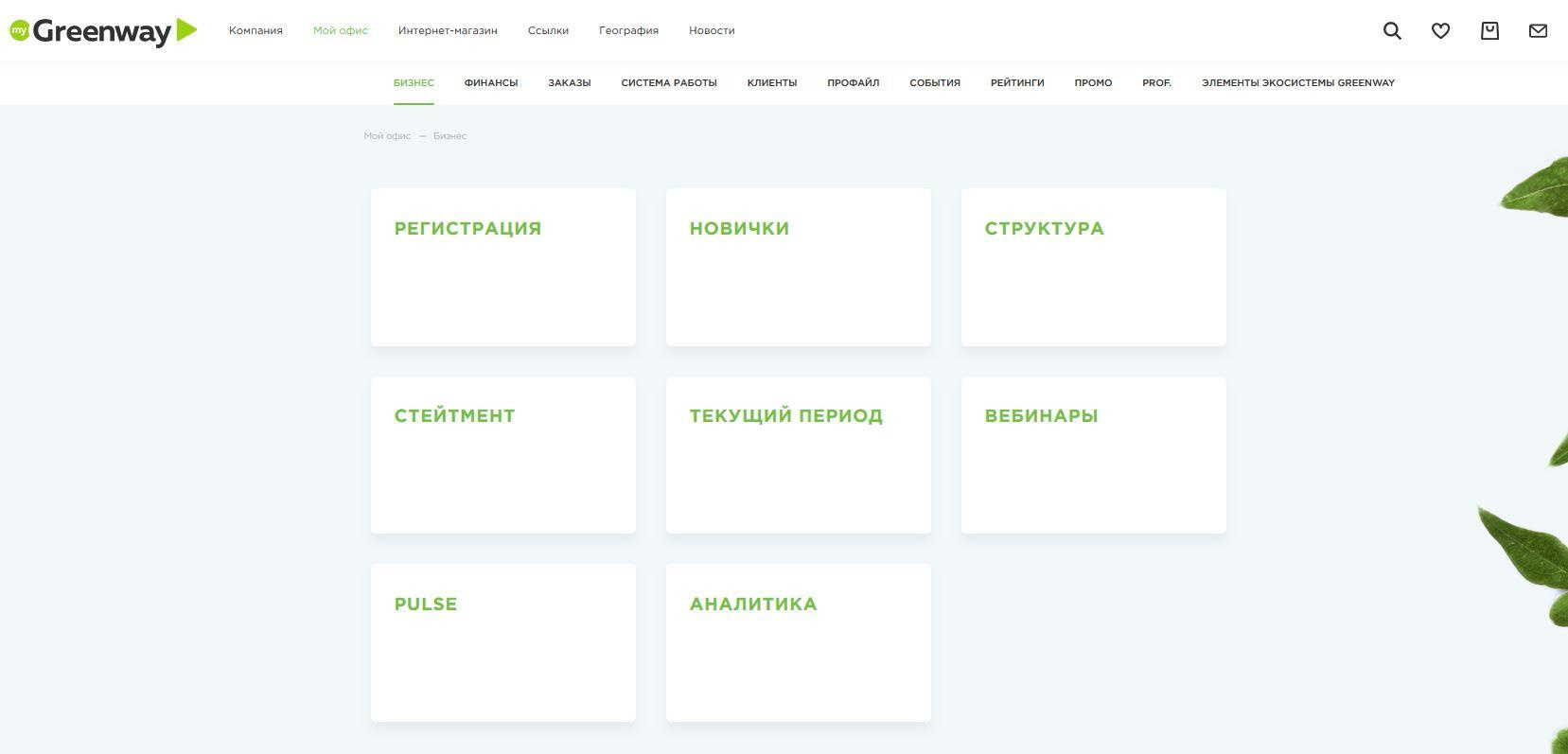Switch to the Финансы tab
1568x754 pixels.
point(490,82)
